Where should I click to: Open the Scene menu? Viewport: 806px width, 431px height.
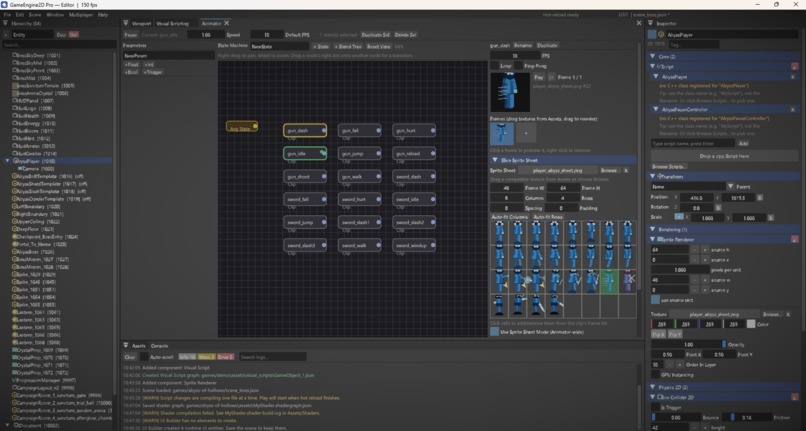click(x=35, y=15)
